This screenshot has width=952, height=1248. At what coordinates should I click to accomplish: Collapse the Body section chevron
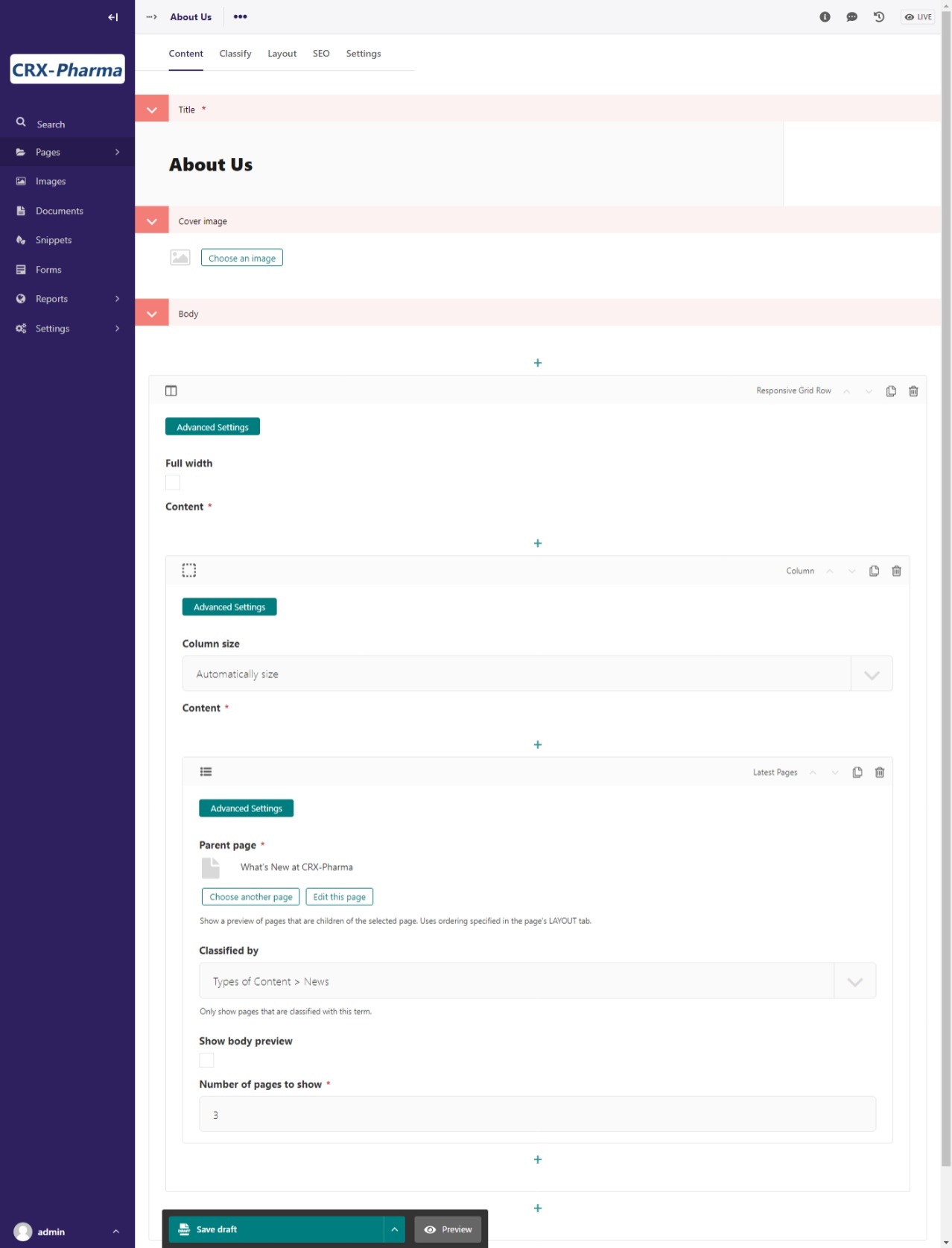pos(152,314)
